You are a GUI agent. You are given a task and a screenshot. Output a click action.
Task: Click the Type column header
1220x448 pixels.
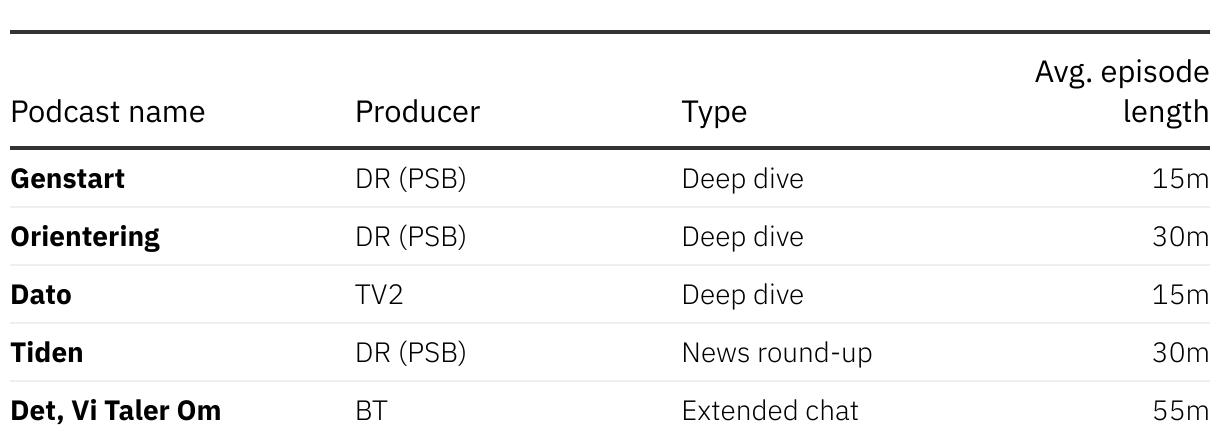point(714,111)
